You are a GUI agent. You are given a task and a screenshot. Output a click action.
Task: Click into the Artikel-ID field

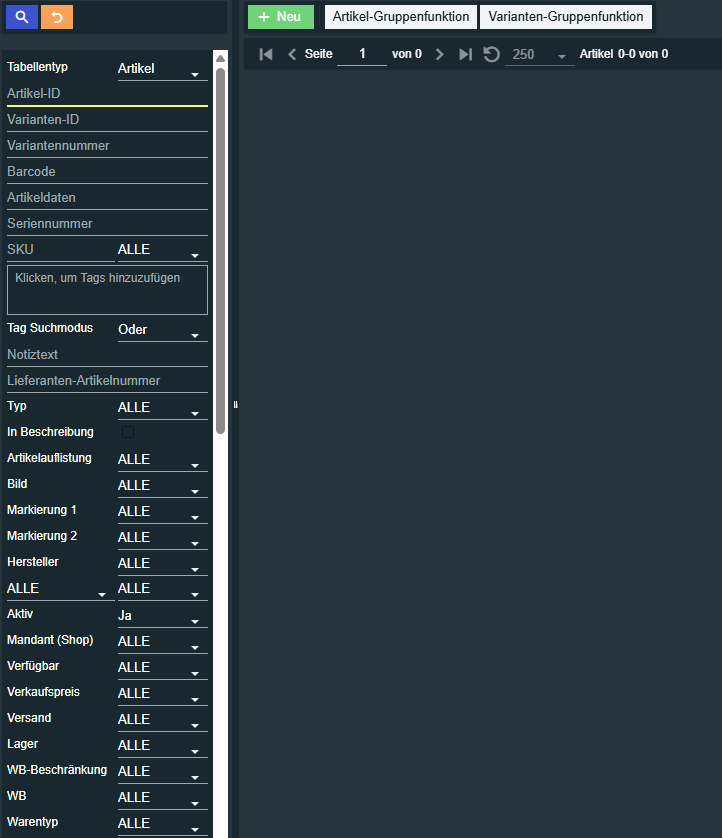pos(107,94)
